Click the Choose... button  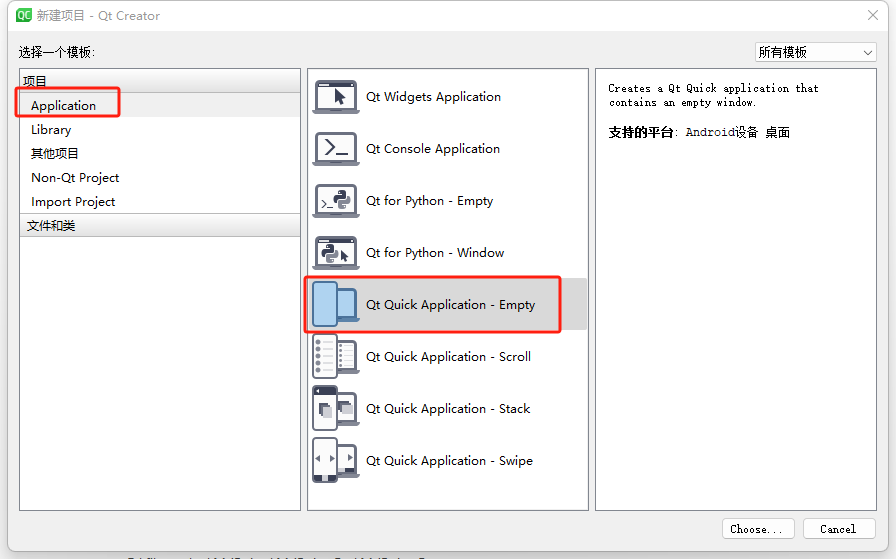[758, 529]
